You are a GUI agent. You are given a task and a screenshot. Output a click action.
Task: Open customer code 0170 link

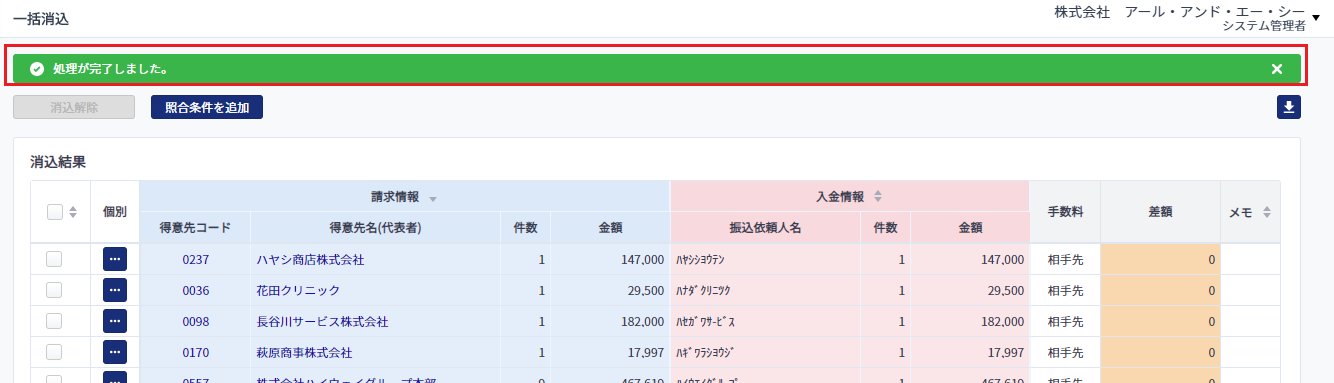(195, 352)
